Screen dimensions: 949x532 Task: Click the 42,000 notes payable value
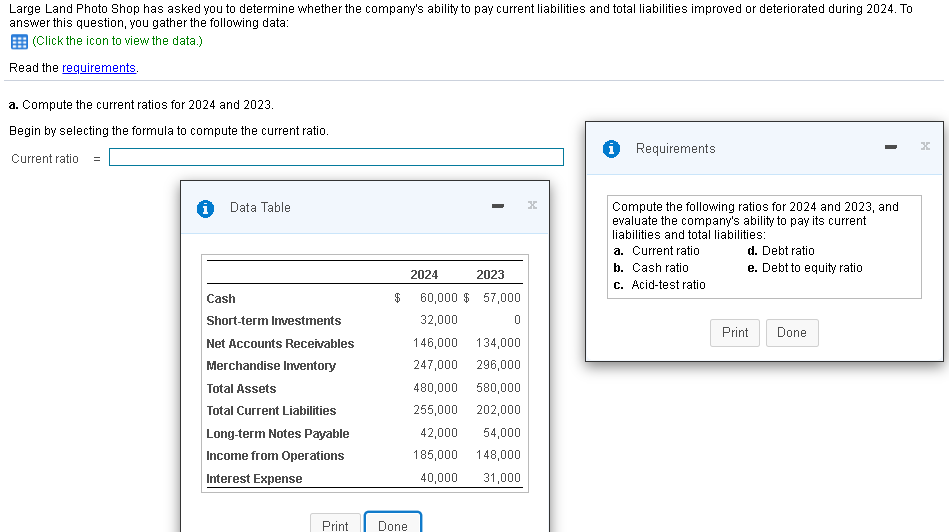point(439,433)
